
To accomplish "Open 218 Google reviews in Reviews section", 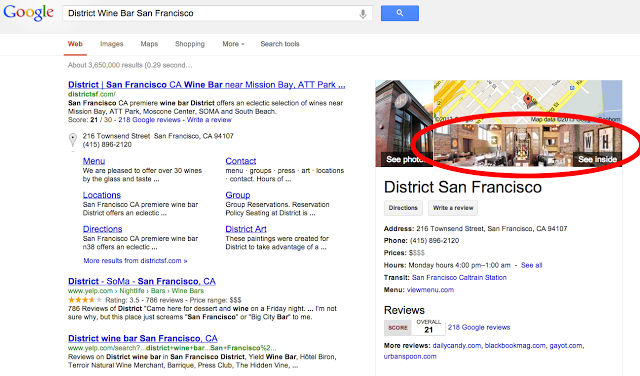I will coord(479,327).
